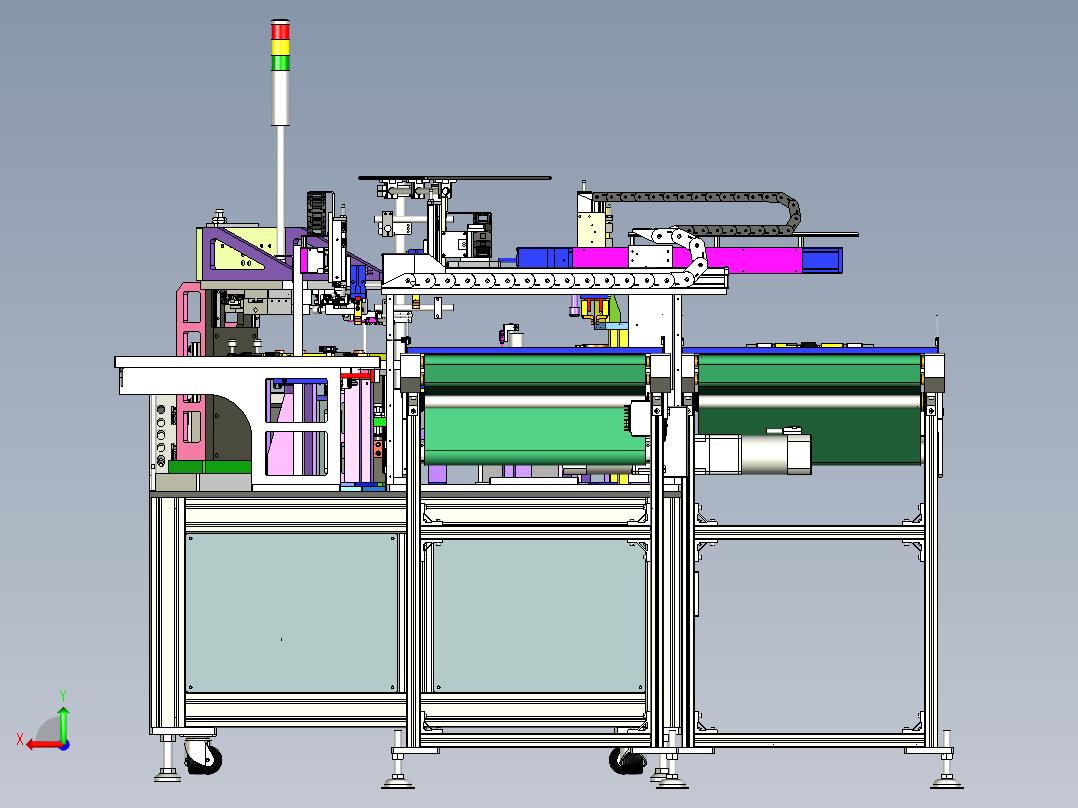1078x808 pixels.
Task: Select the left translucent cabinet door panel
Action: click(292, 613)
